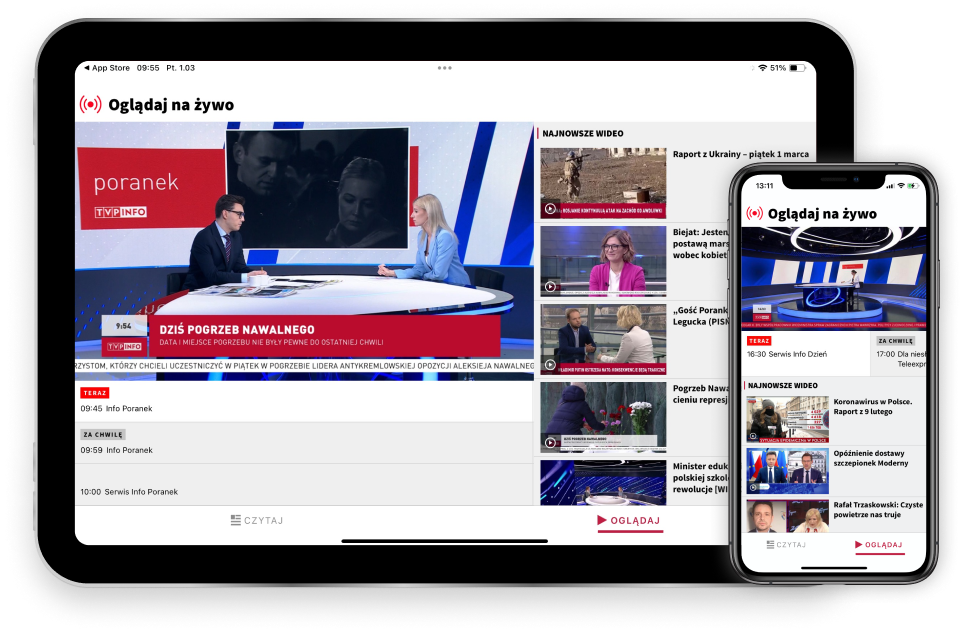
Task: Select ZA CHWILĘ 09:59 Info Poranek row
Action: click(x=304, y=443)
